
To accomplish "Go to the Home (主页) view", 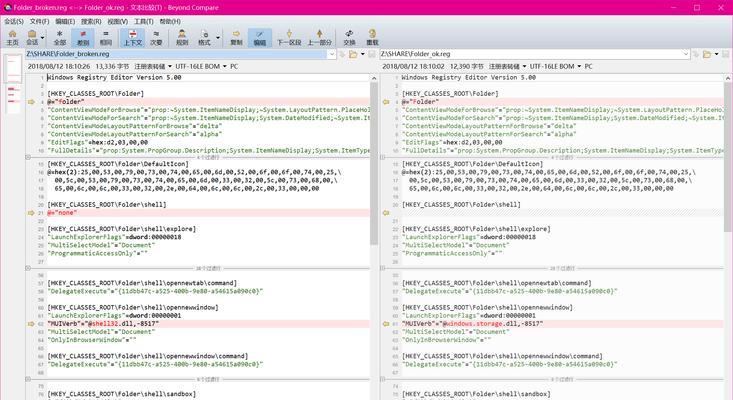I will coord(12,37).
